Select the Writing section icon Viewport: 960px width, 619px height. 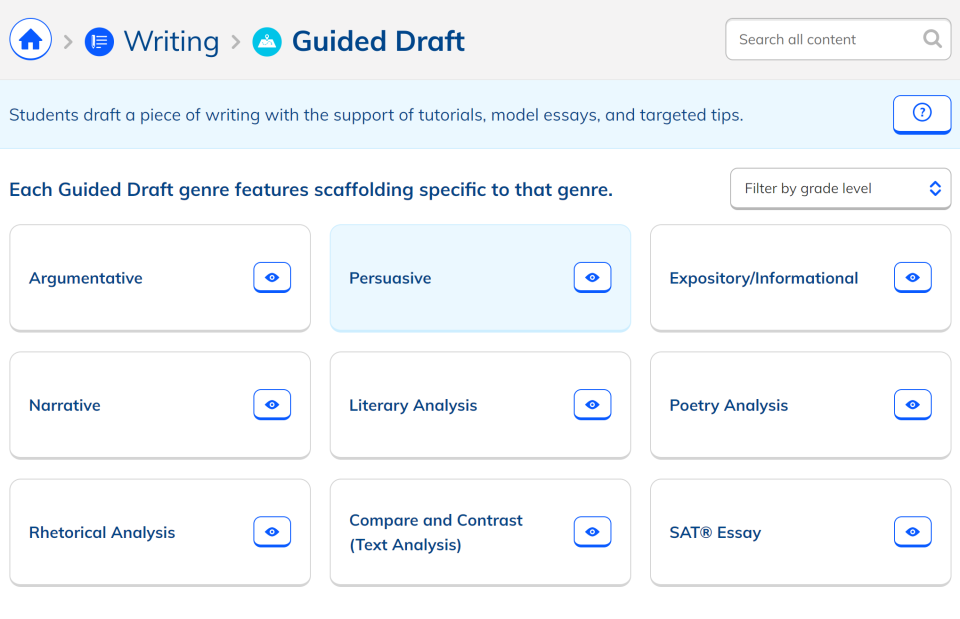[x=100, y=41]
